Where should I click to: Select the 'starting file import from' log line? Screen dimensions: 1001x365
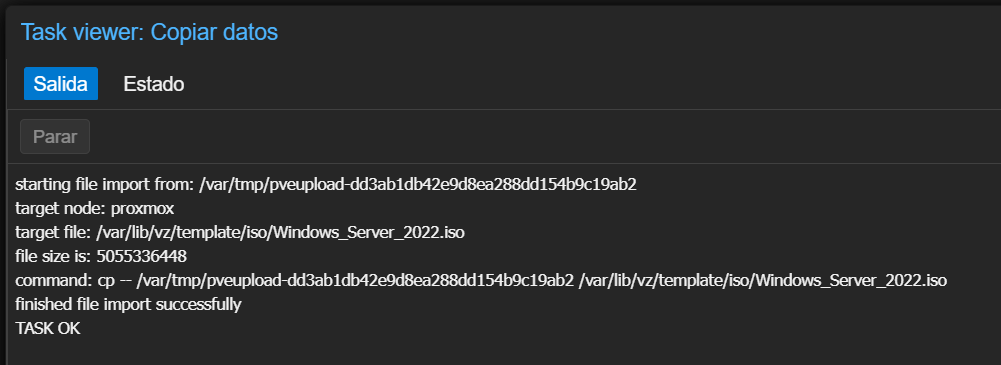click(x=326, y=185)
